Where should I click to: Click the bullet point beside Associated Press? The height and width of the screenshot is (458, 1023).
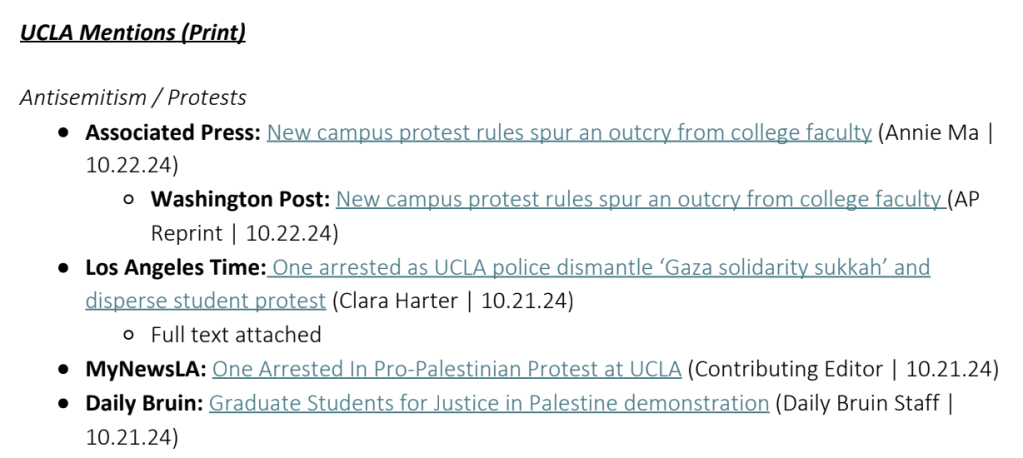pyautogui.click(x=64, y=133)
